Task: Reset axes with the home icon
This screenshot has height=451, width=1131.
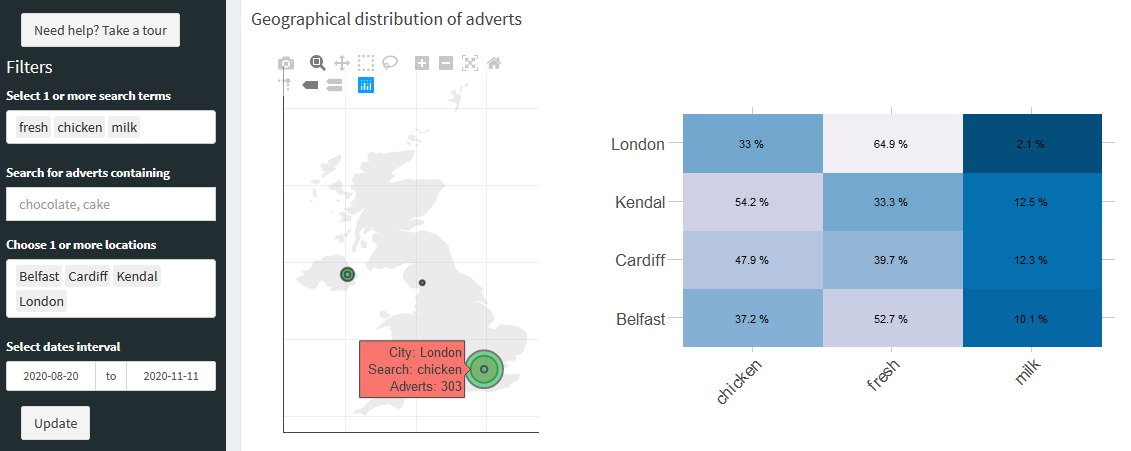Action: tap(494, 63)
